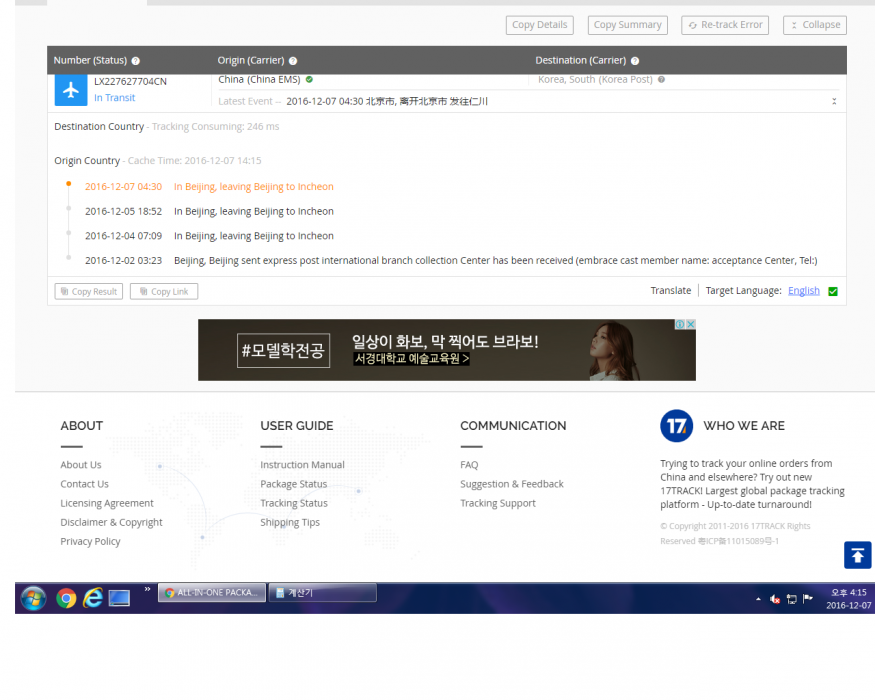Viewport: 875px width, 700px height.
Task: Click the Copy Details button
Action: click(x=539, y=25)
